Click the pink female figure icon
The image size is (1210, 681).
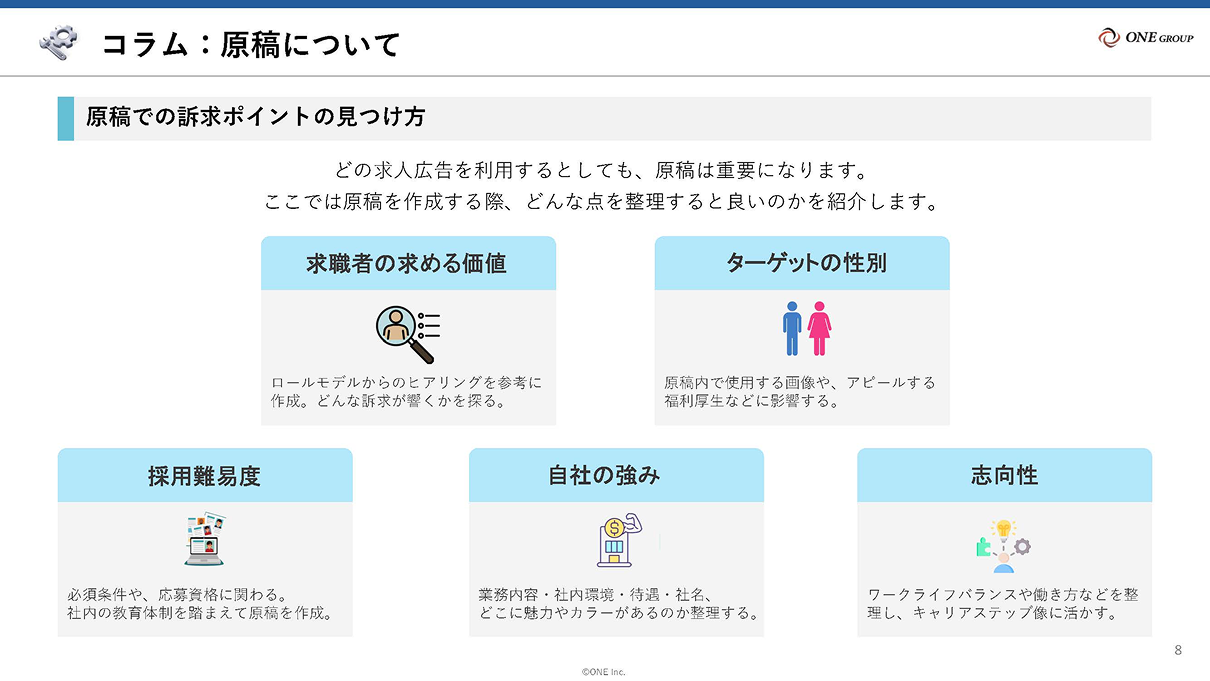[x=820, y=329]
